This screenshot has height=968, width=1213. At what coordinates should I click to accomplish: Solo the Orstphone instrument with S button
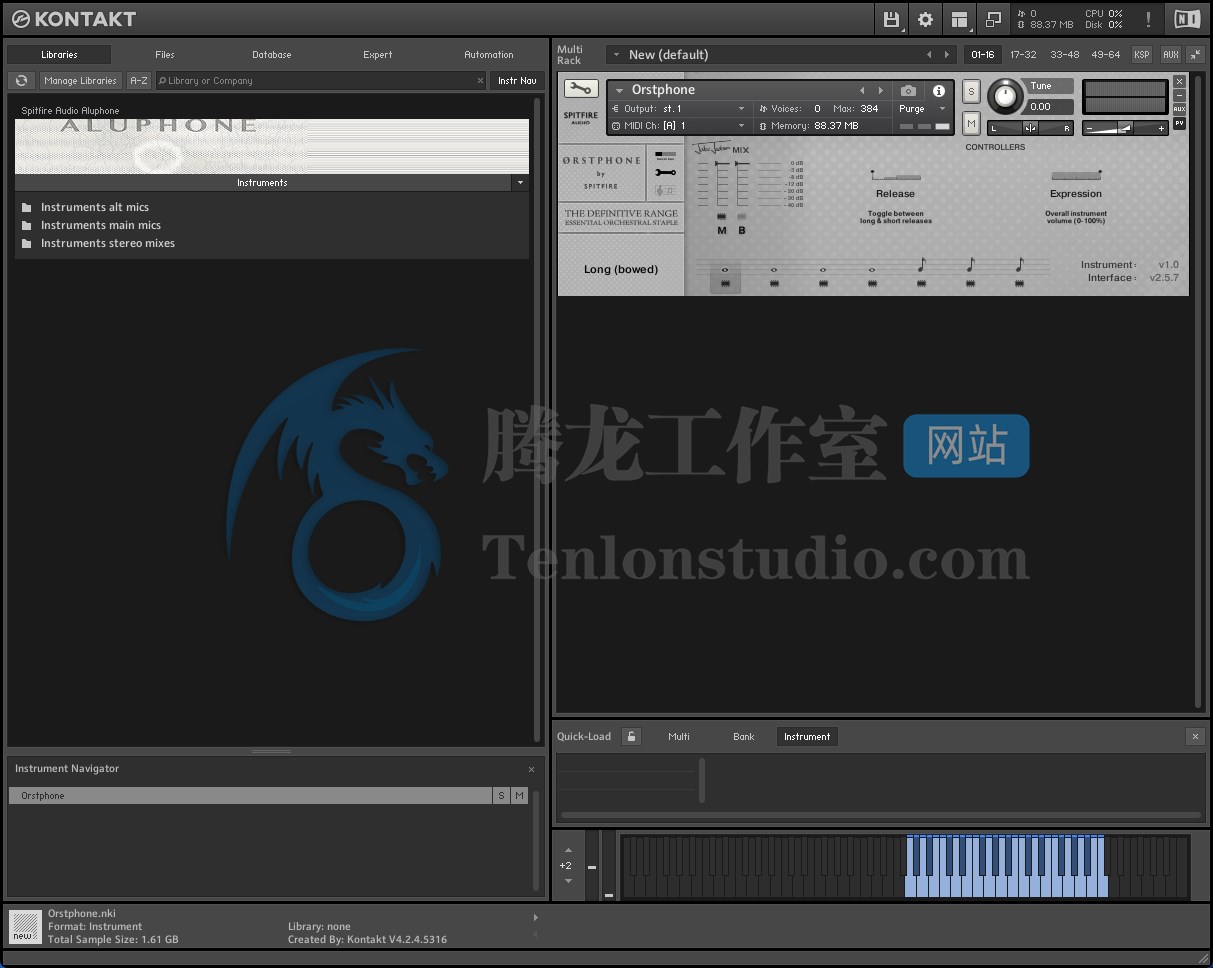coord(971,92)
